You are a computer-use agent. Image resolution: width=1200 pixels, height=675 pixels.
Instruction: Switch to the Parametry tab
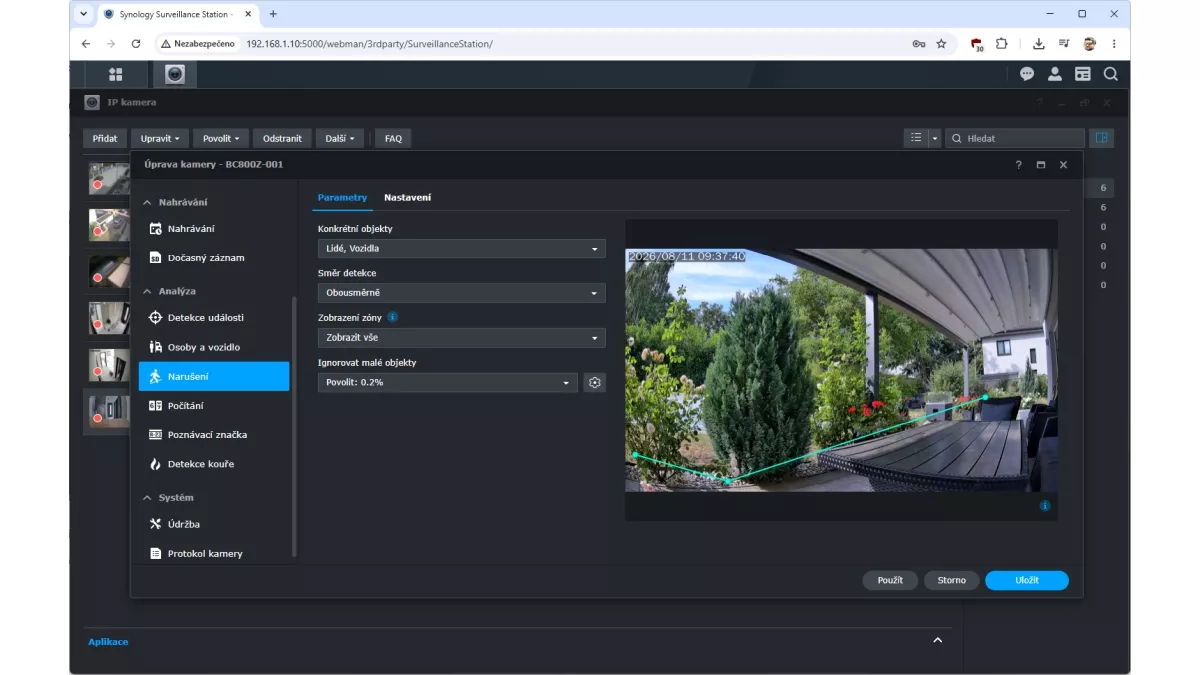pyautogui.click(x=342, y=197)
